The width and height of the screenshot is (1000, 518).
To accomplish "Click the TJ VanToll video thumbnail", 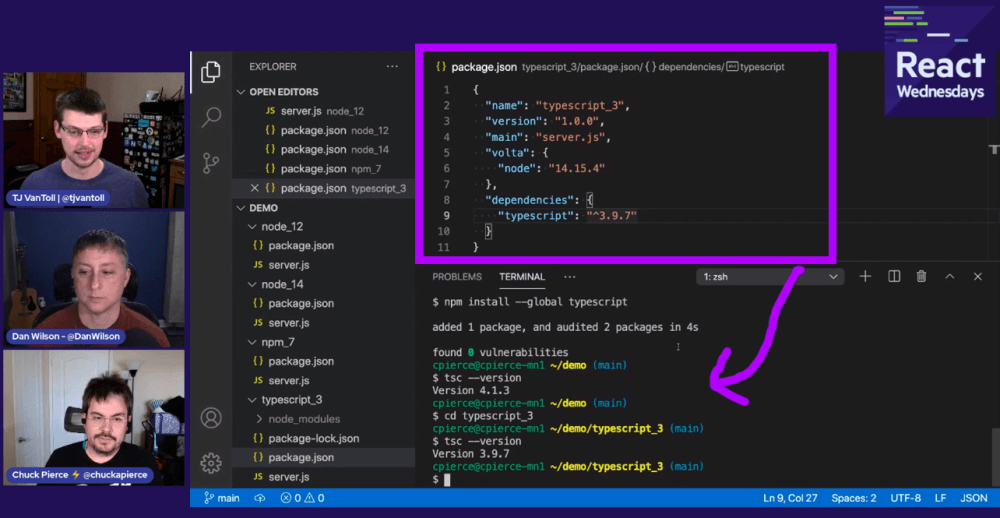I will point(94,140).
